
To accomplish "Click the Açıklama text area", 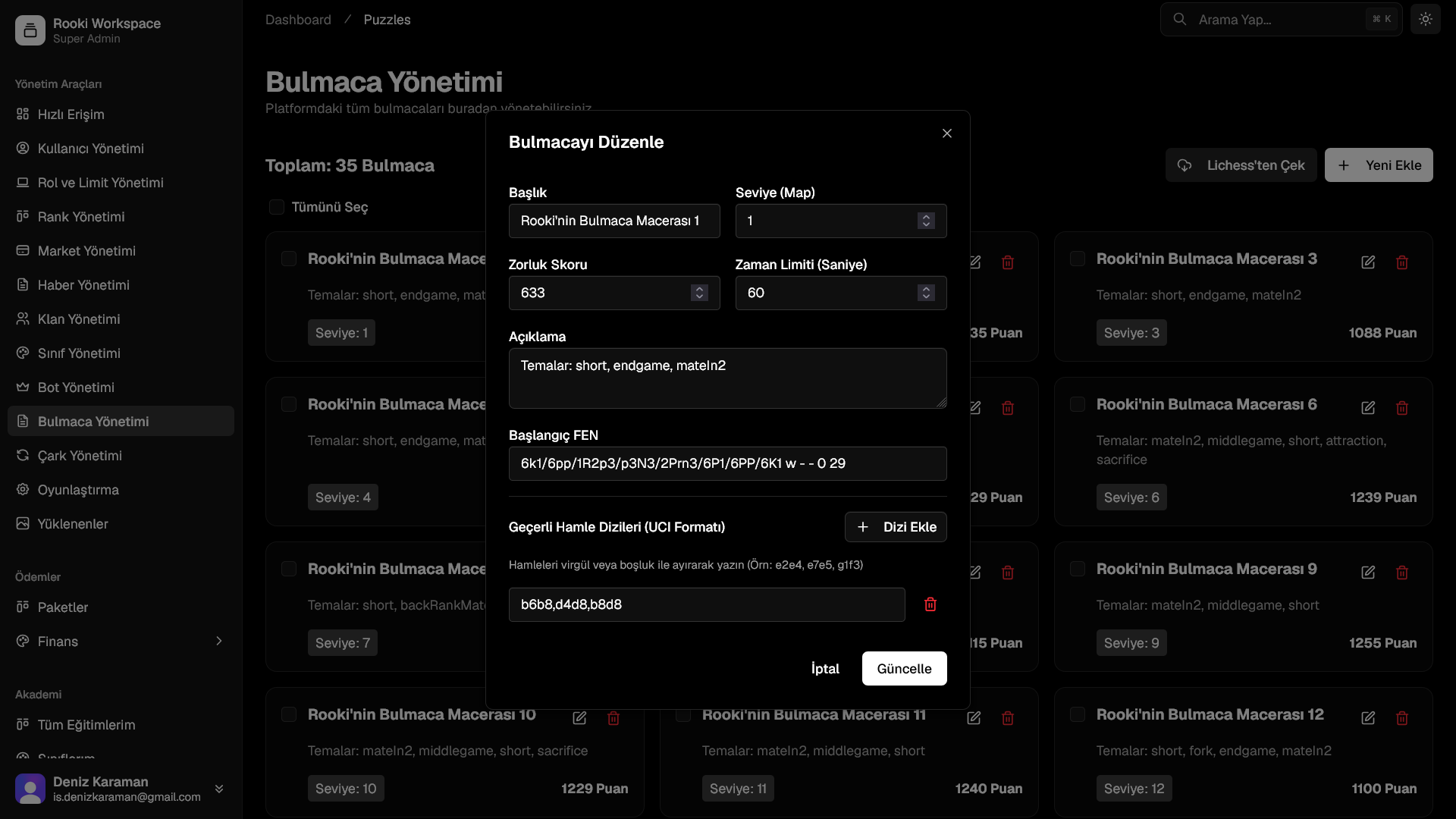I will [728, 378].
